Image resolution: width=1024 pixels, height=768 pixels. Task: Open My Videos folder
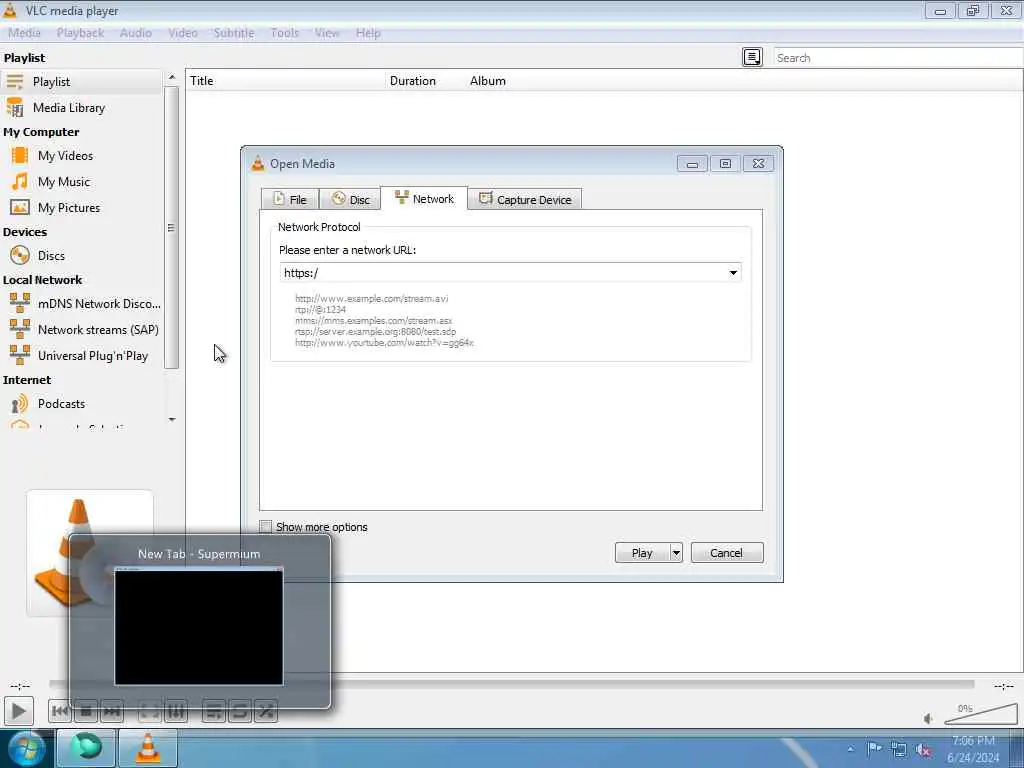65,155
